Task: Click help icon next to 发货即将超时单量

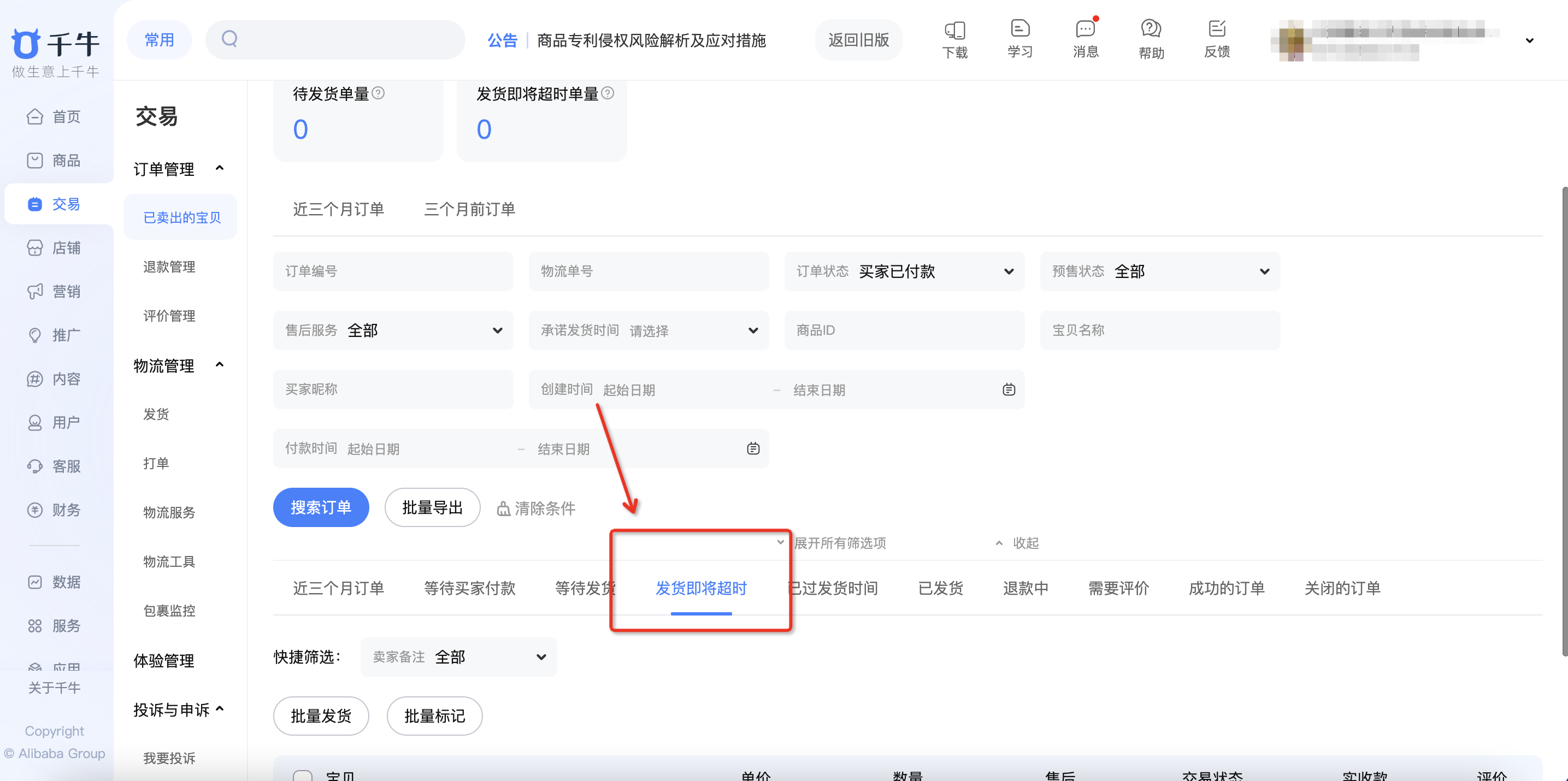Action: point(608,93)
